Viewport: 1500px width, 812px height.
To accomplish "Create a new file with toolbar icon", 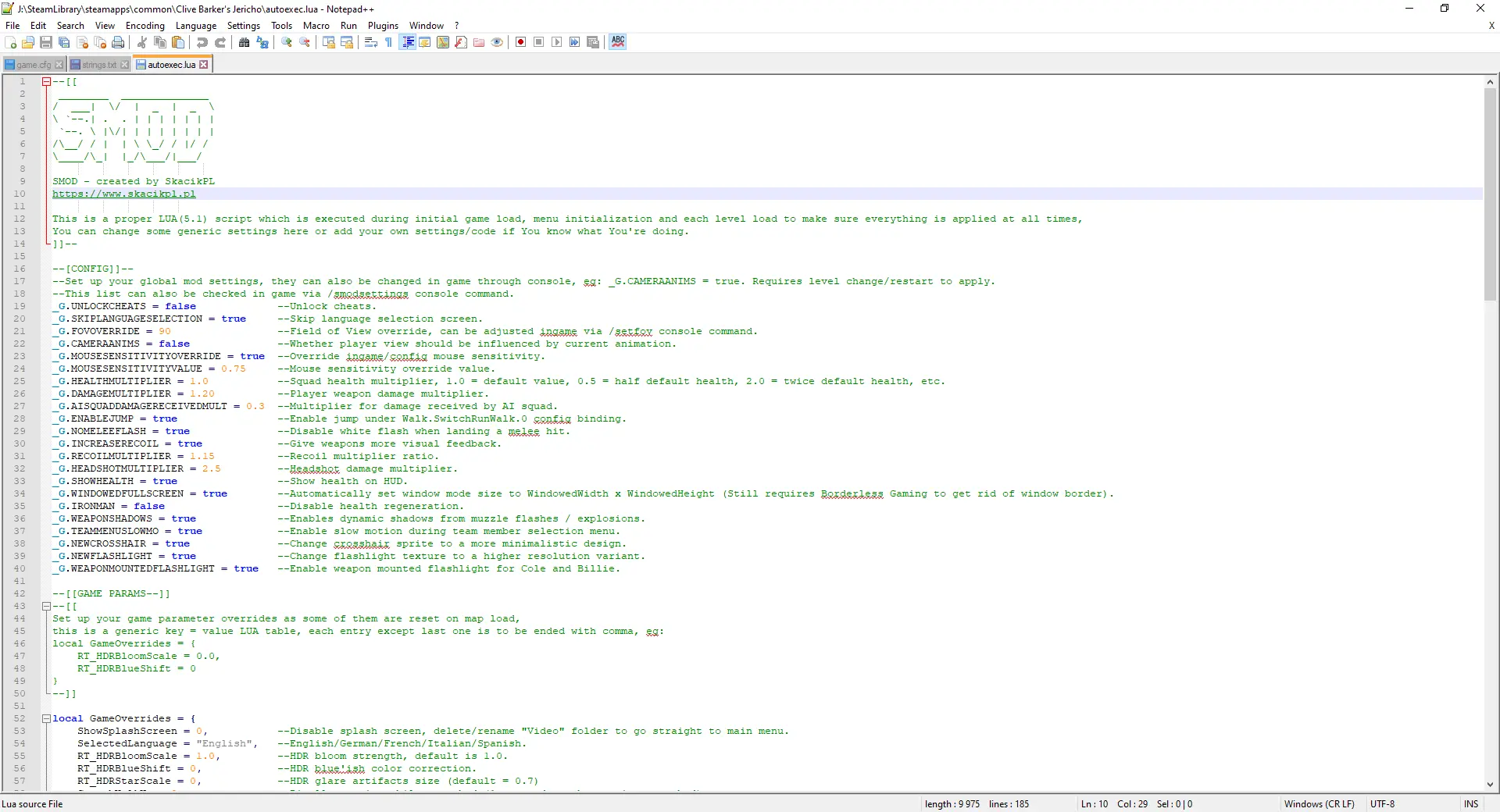I will [11, 42].
